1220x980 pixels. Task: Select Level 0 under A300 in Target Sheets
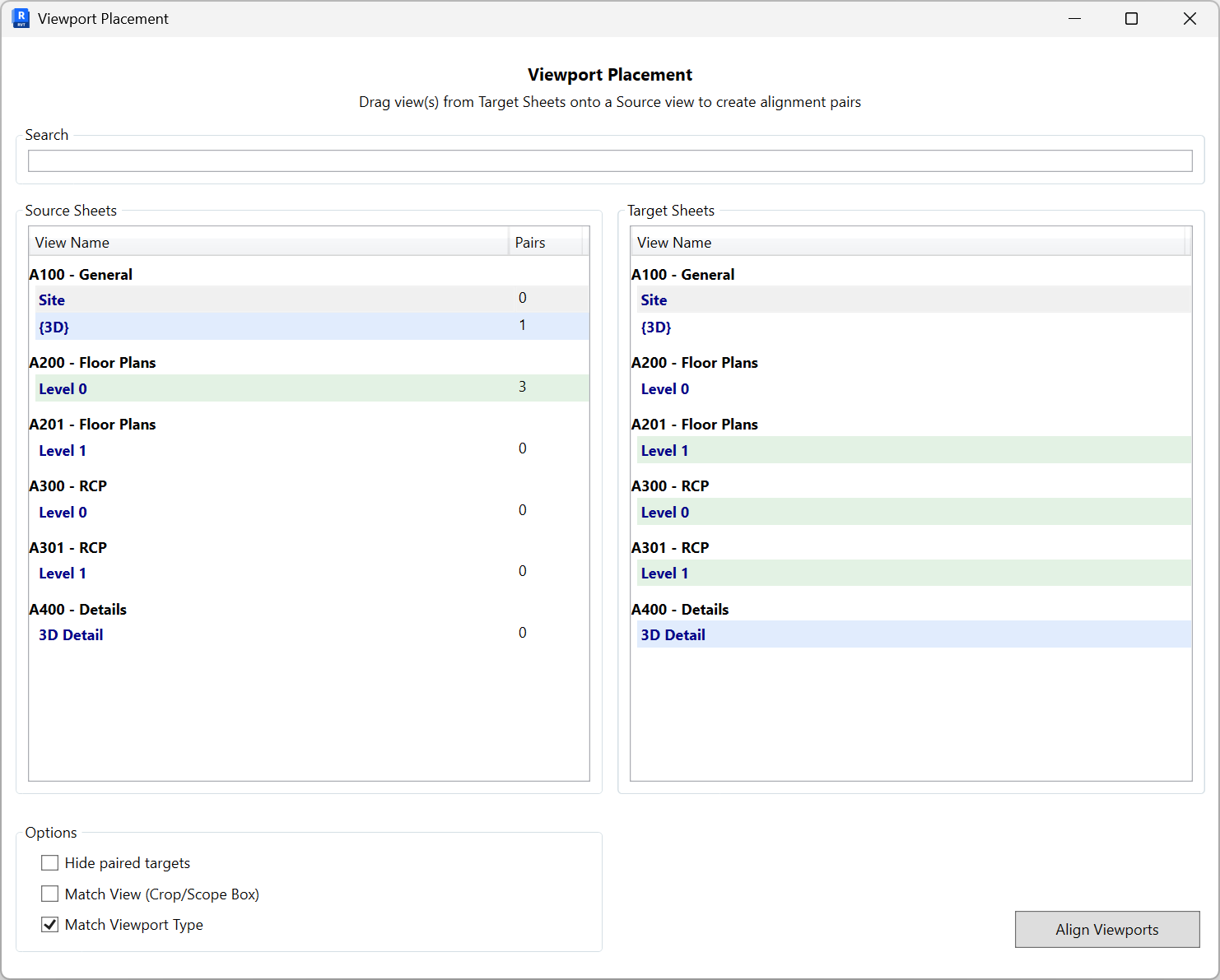(665, 512)
